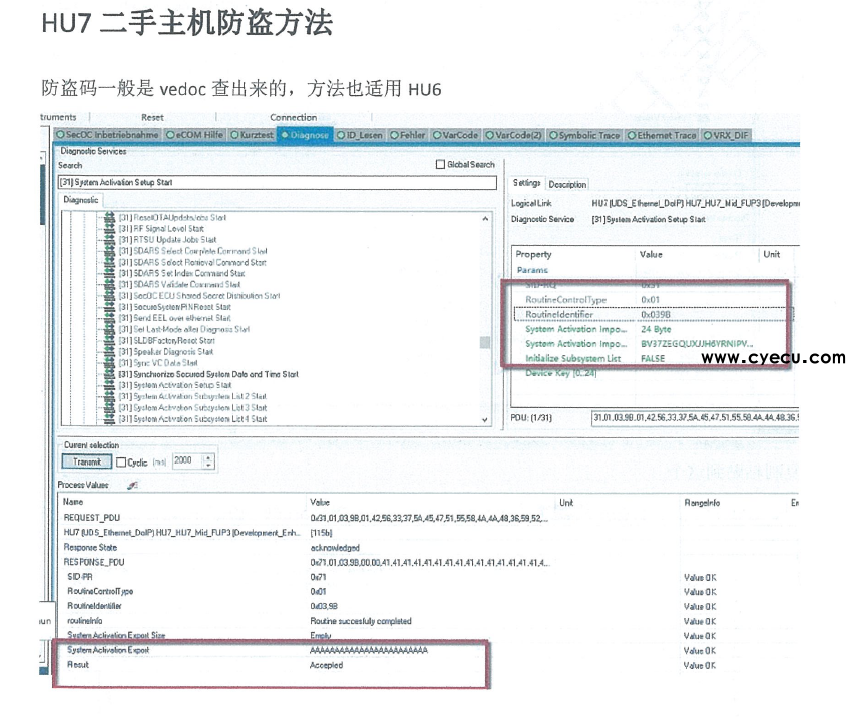Switch to the VarCode tab
Image resolution: width=846 pixels, height=718 pixels.
455,135
